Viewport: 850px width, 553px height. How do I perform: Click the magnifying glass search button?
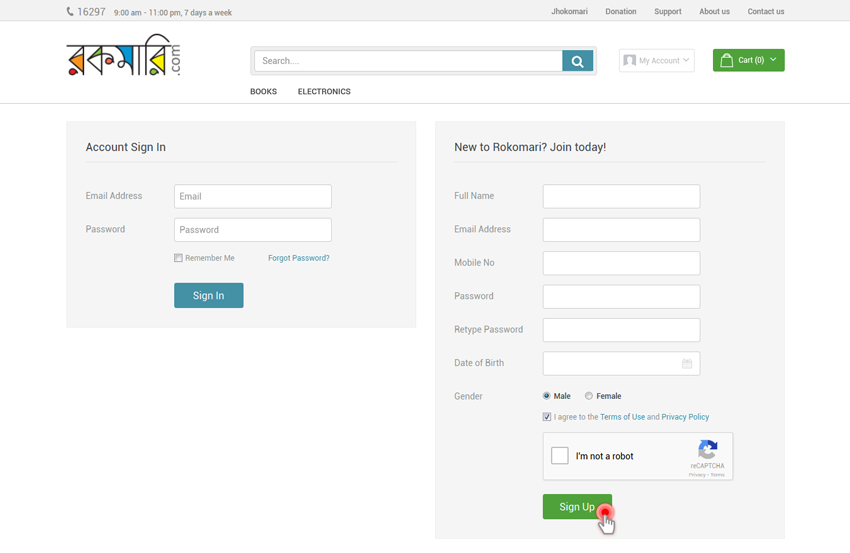coord(577,61)
